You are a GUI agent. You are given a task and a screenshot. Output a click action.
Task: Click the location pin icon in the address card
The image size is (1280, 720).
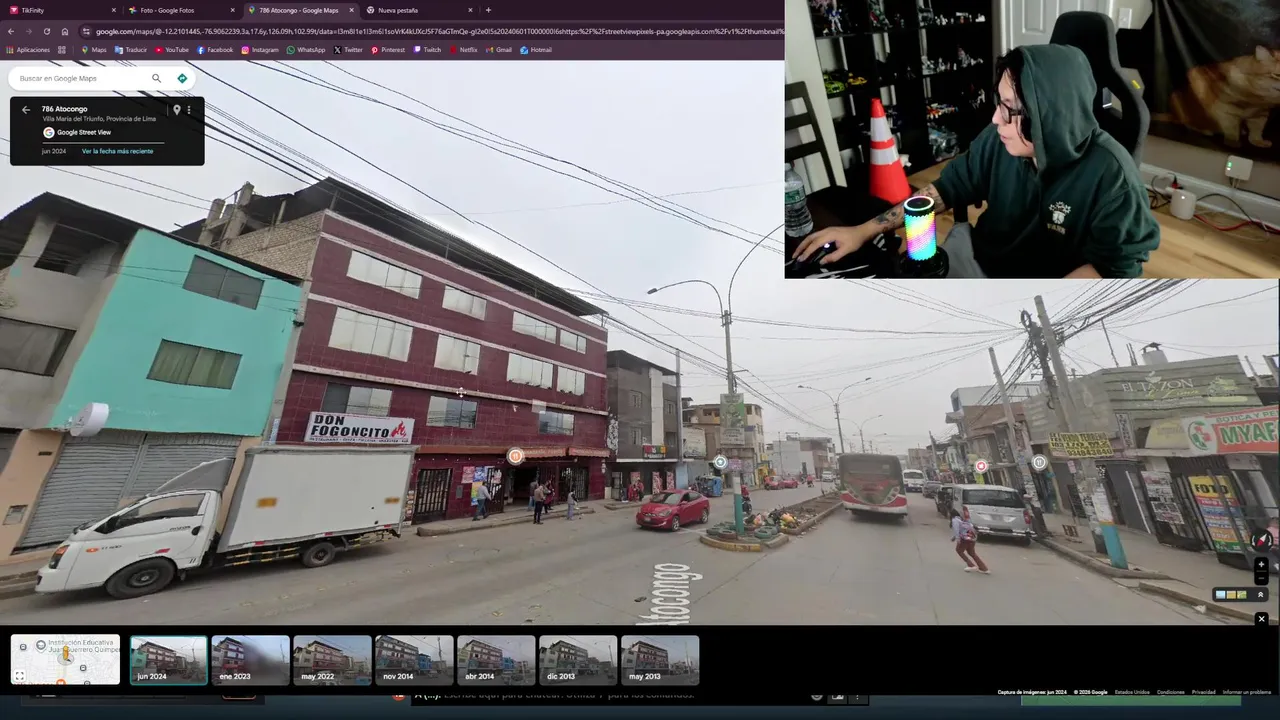pos(177,110)
